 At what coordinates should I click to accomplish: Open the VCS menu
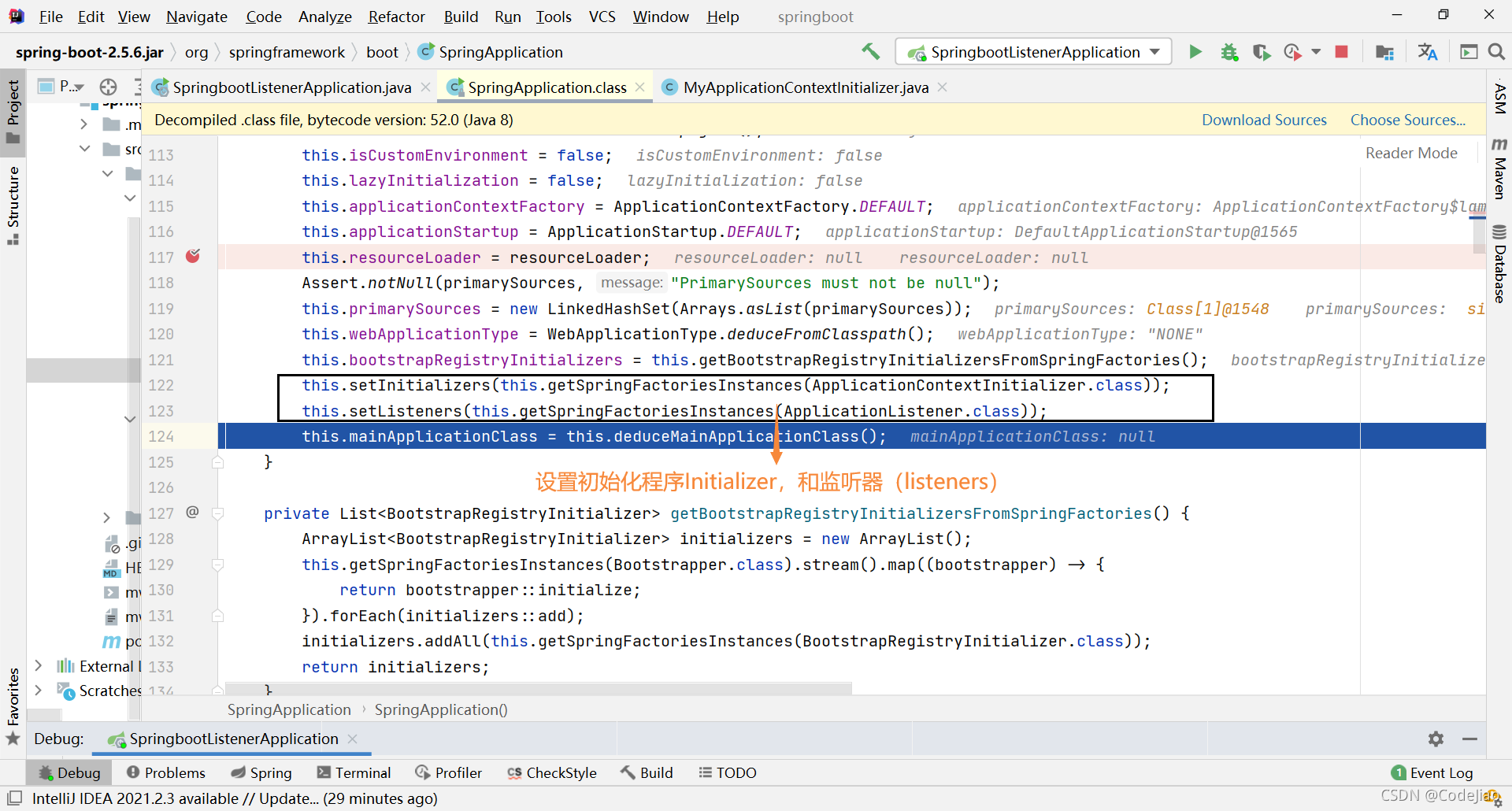point(602,17)
